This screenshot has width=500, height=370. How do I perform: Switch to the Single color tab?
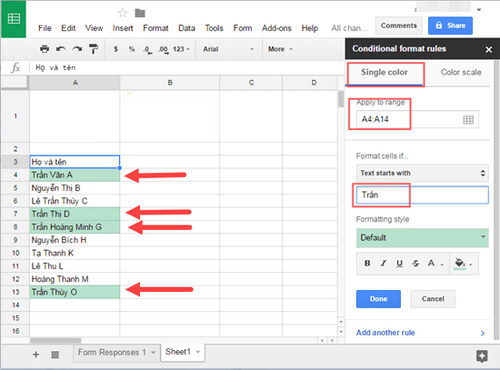[x=384, y=72]
